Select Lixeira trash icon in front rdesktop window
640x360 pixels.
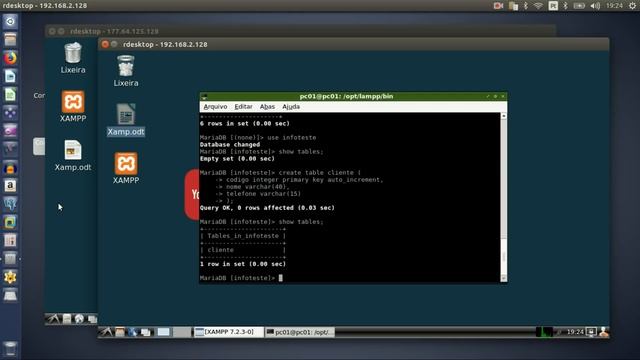126,71
